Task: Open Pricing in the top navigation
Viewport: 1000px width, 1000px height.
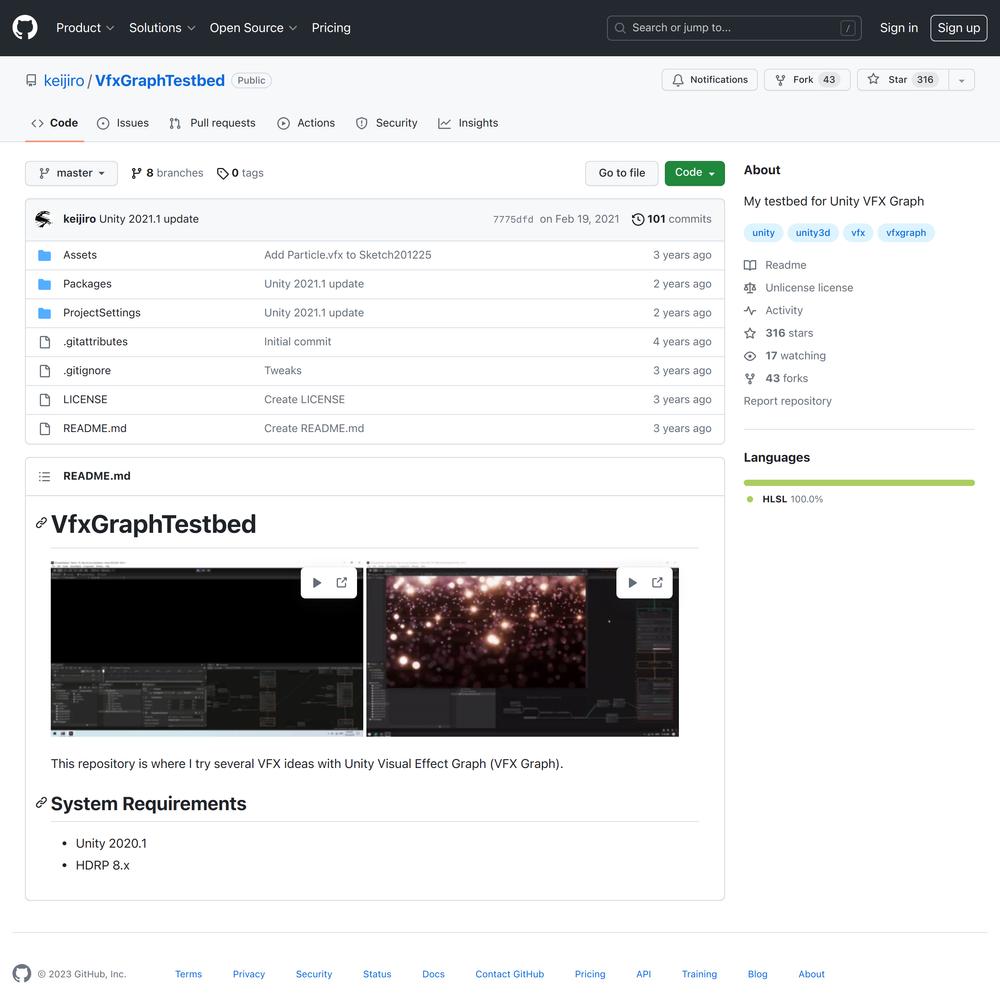Action: click(331, 28)
